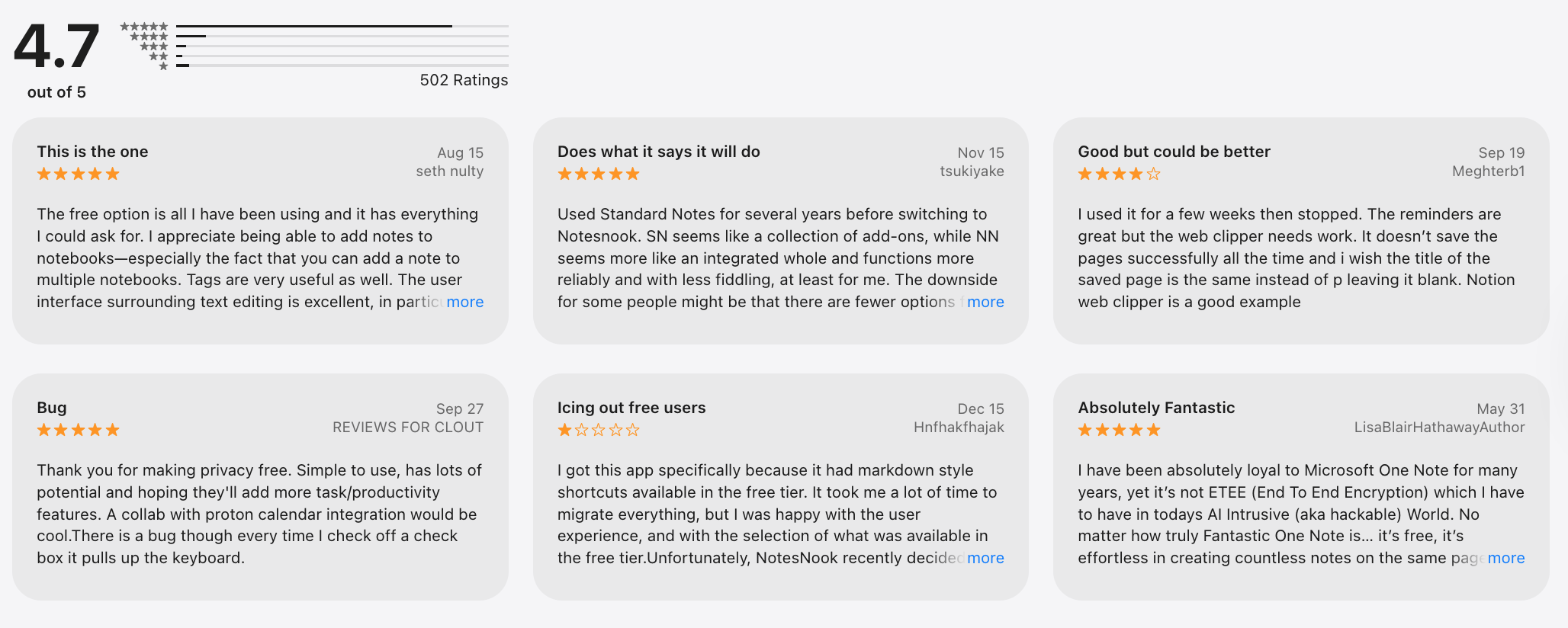Click the five stars on tsukiyake's review
1568x628 pixels.
(x=598, y=174)
